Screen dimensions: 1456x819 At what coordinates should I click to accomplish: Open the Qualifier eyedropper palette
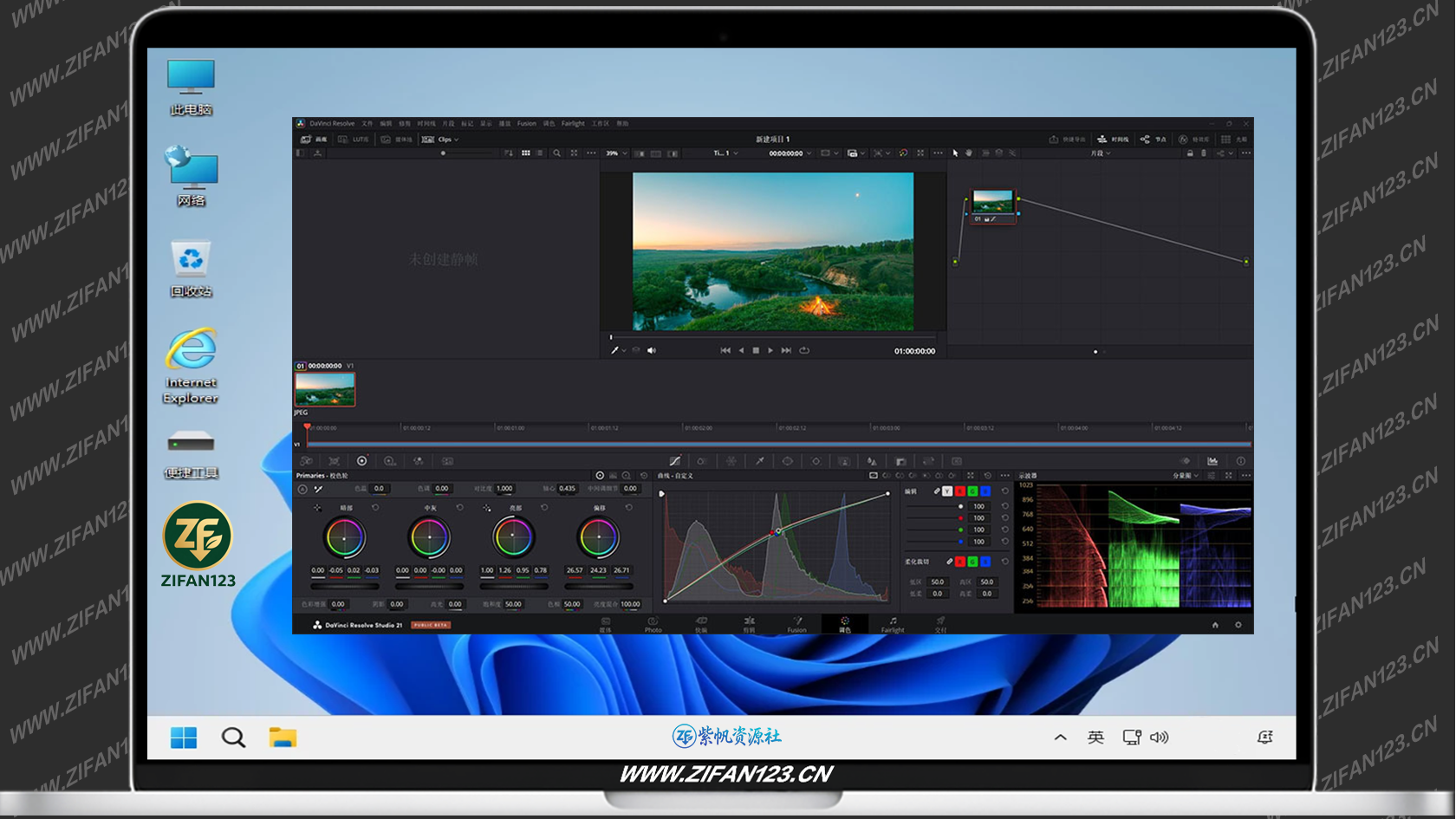(x=759, y=461)
